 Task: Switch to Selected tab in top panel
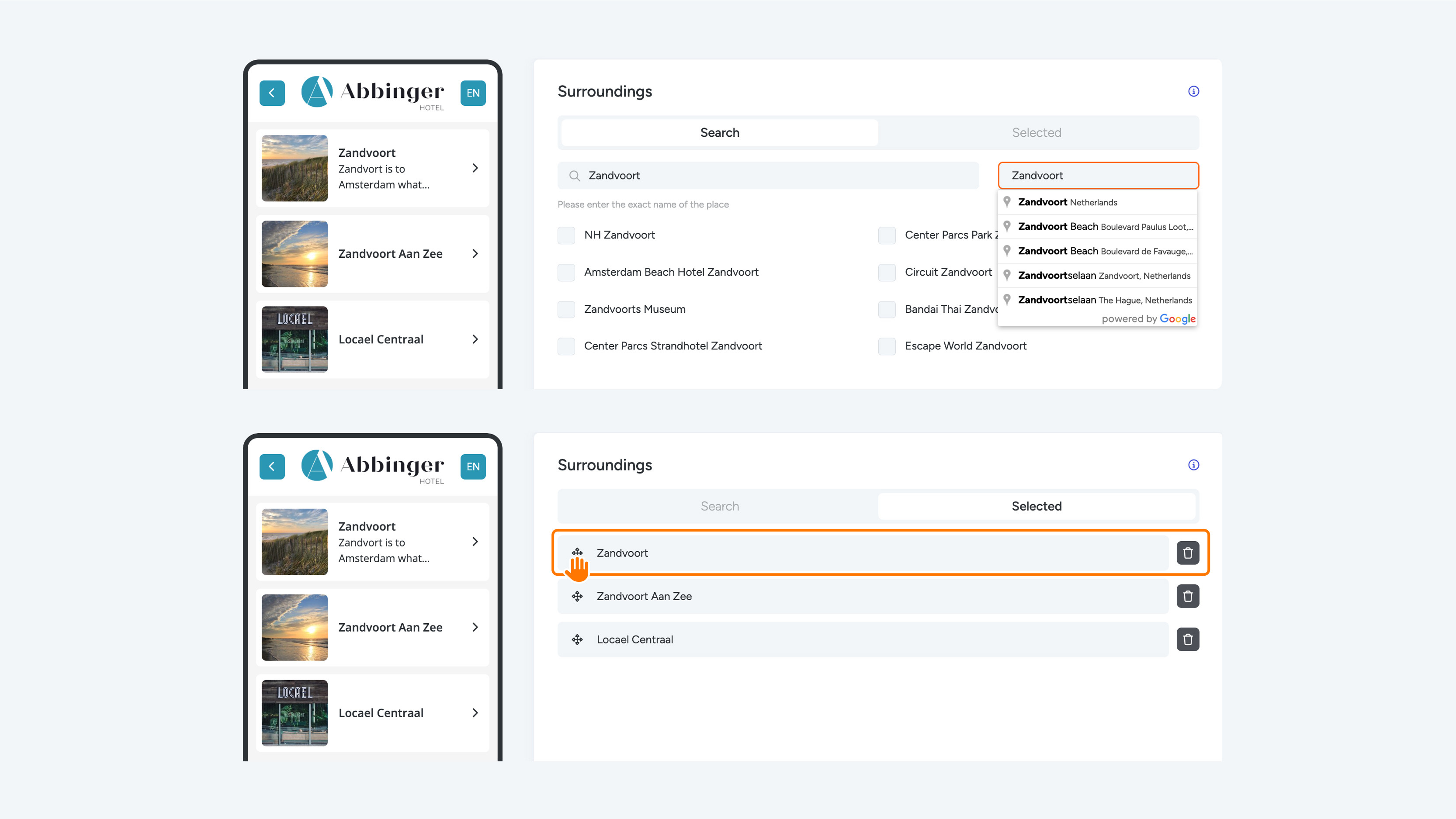pyautogui.click(x=1037, y=132)
